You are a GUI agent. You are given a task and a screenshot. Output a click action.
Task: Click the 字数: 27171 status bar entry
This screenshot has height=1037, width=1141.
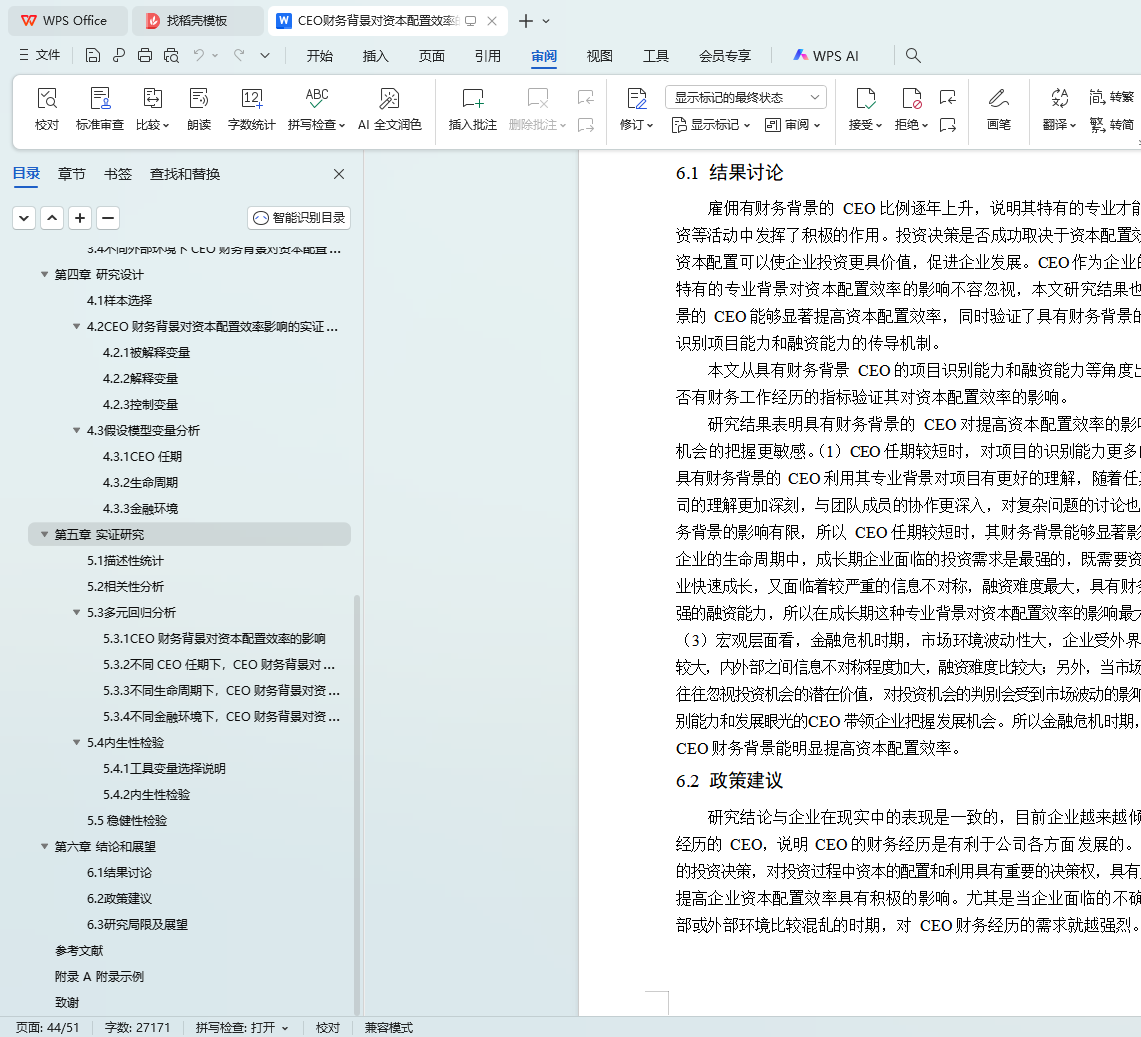coord(138,1028)
